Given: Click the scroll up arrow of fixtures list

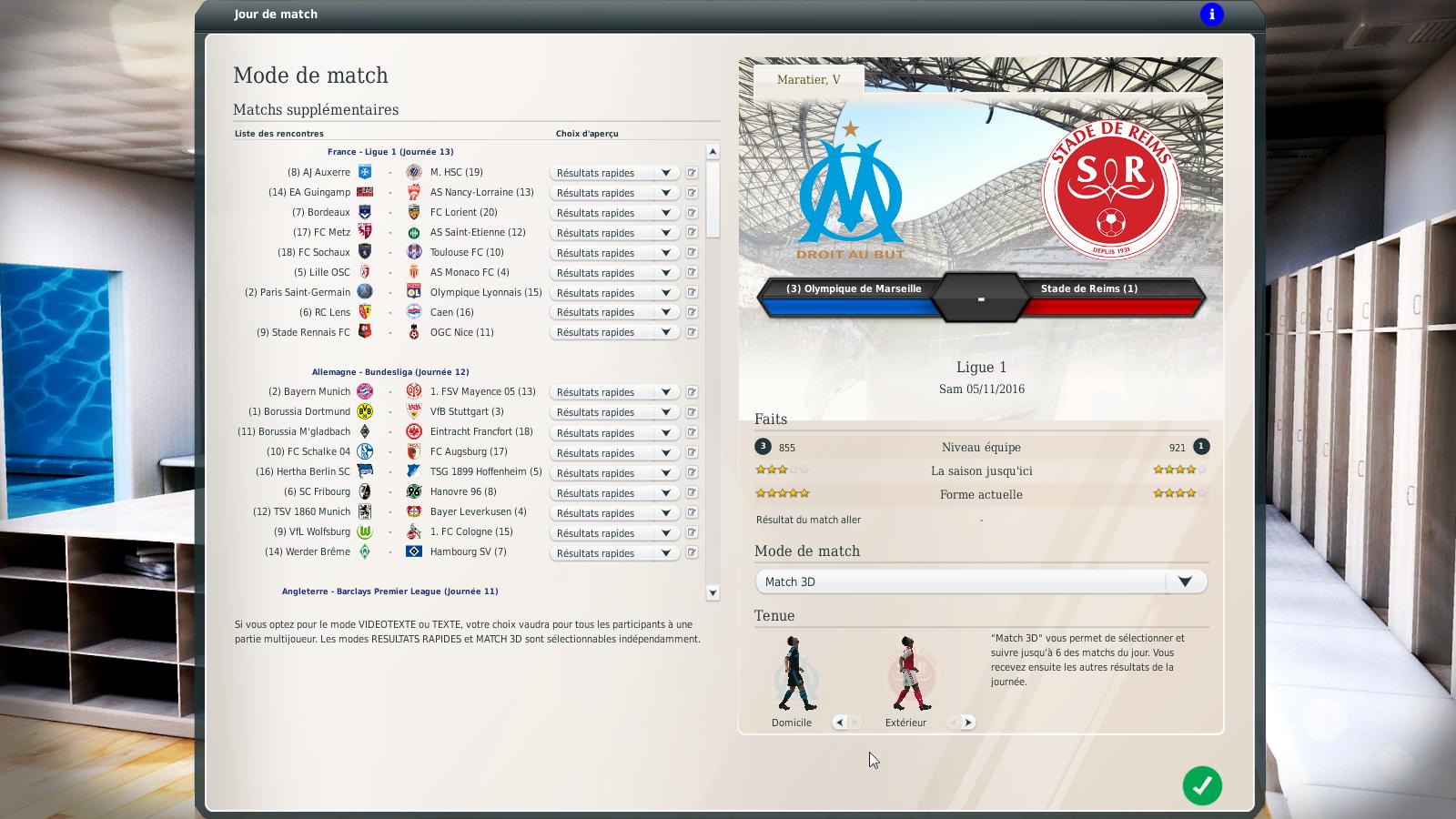Looking at the screenshot, I should pos(713,152).
